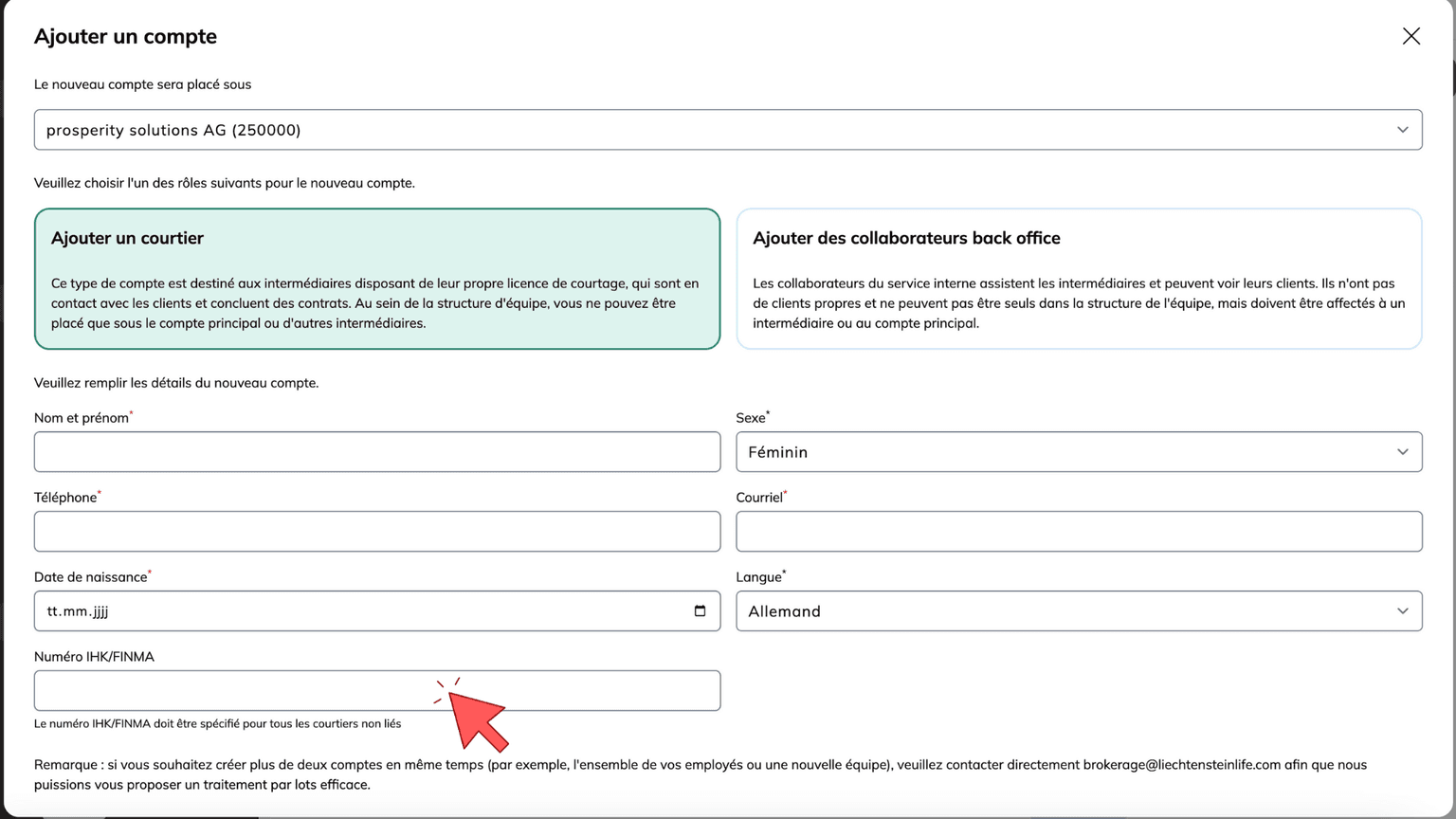Screen dimensions: 1456x819
Task: Focus the Nom et prénom text field
Action: tap(376, 452)
